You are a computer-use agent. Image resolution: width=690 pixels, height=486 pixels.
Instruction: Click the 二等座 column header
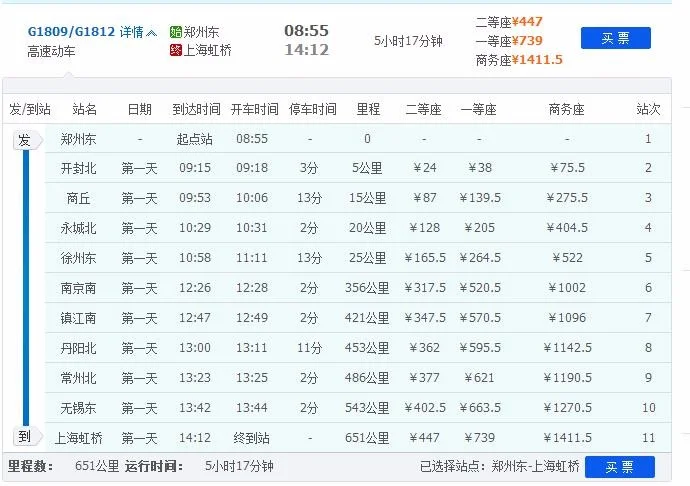[x=423, y=109]
